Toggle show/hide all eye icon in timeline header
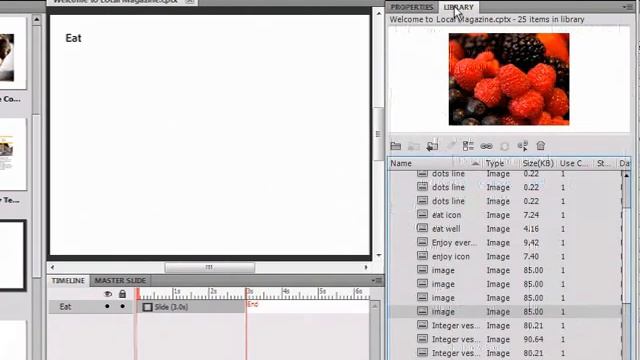This screenshot has height=360, width=640. [x=108, y=294]
